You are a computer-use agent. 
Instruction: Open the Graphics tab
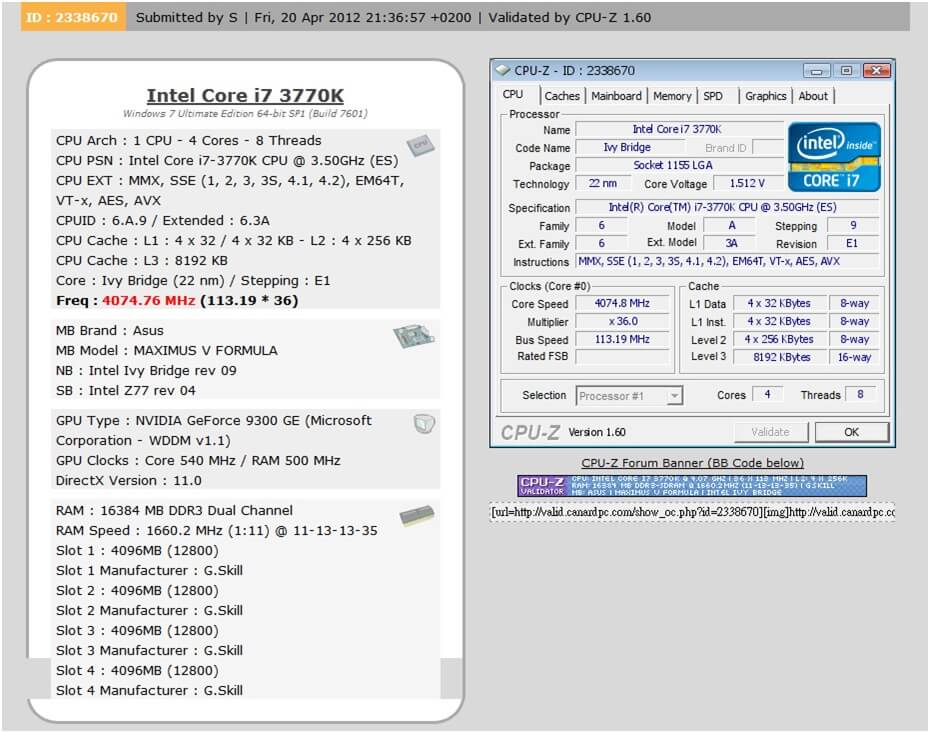pos(765,96)
